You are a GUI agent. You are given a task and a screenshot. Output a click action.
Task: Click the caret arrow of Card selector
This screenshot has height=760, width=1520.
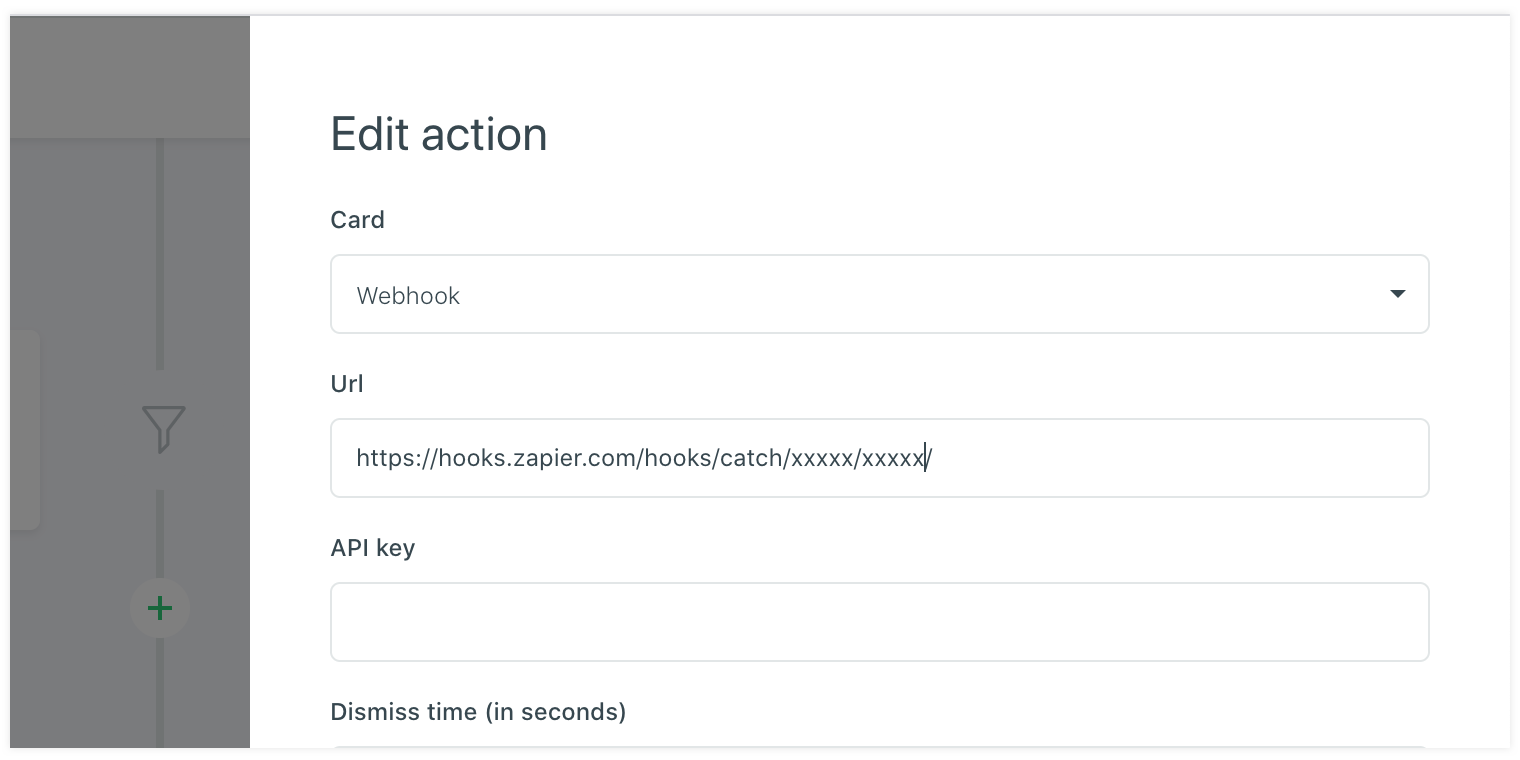pos(1397,294)
